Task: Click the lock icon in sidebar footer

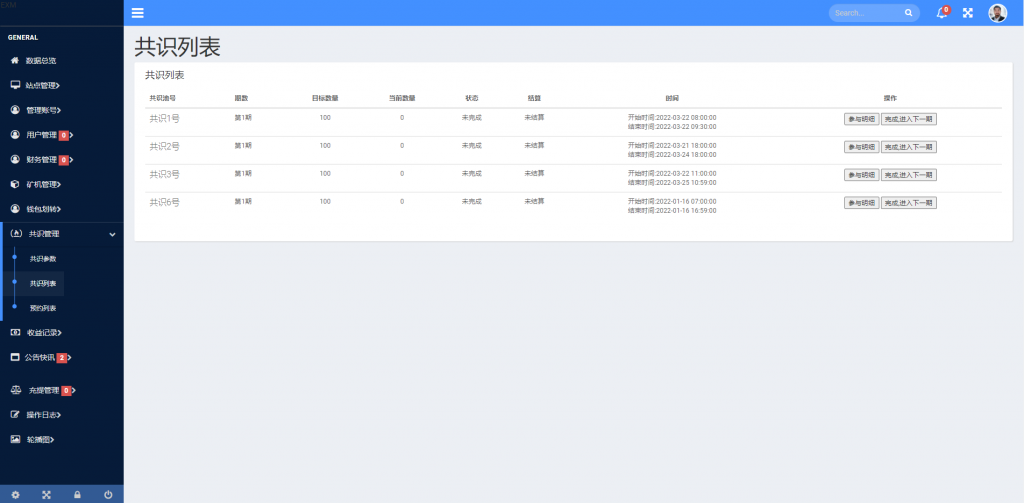Action: (x=77, y=494)
